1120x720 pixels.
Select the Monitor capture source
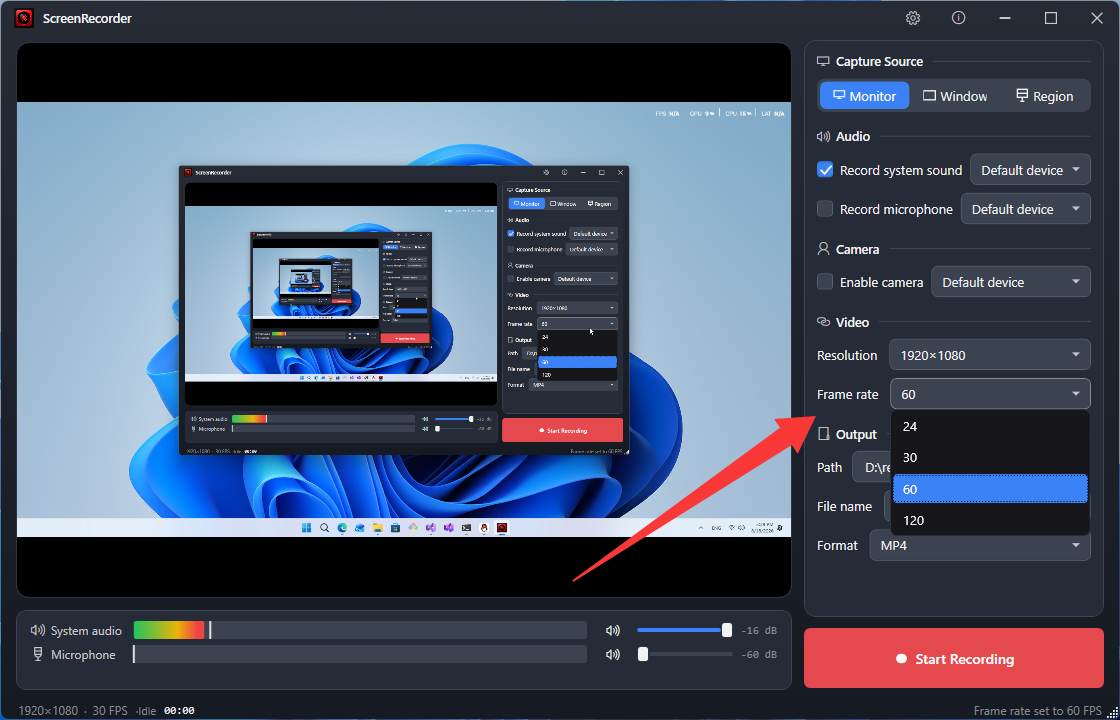pyautogui.click(x=864, y=96)
